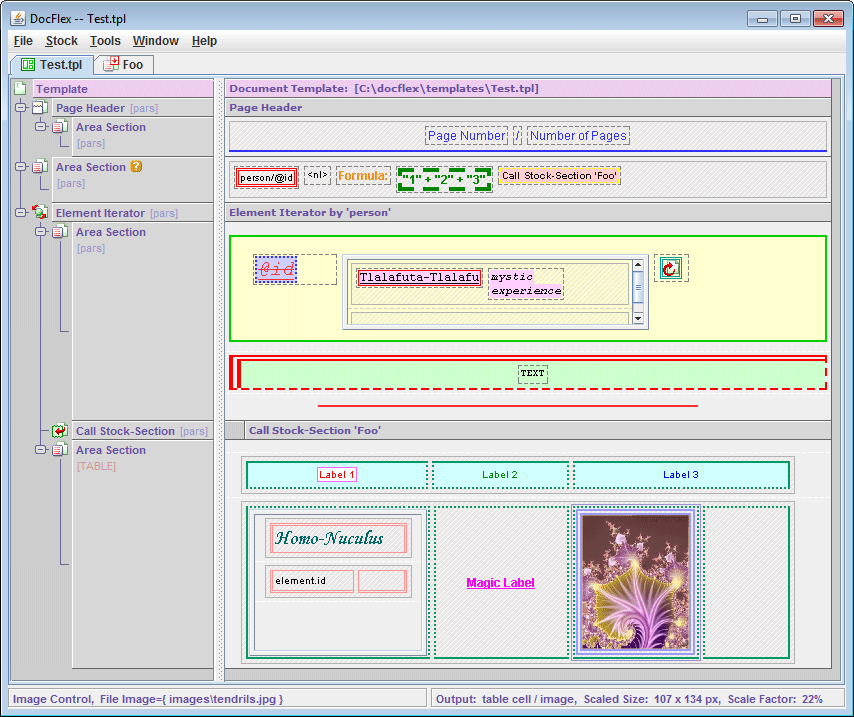Image resolution: width=854 pixels, height=717 pixels.
Task: Click the Magic Label link in the table
Action: pos(500,582)
